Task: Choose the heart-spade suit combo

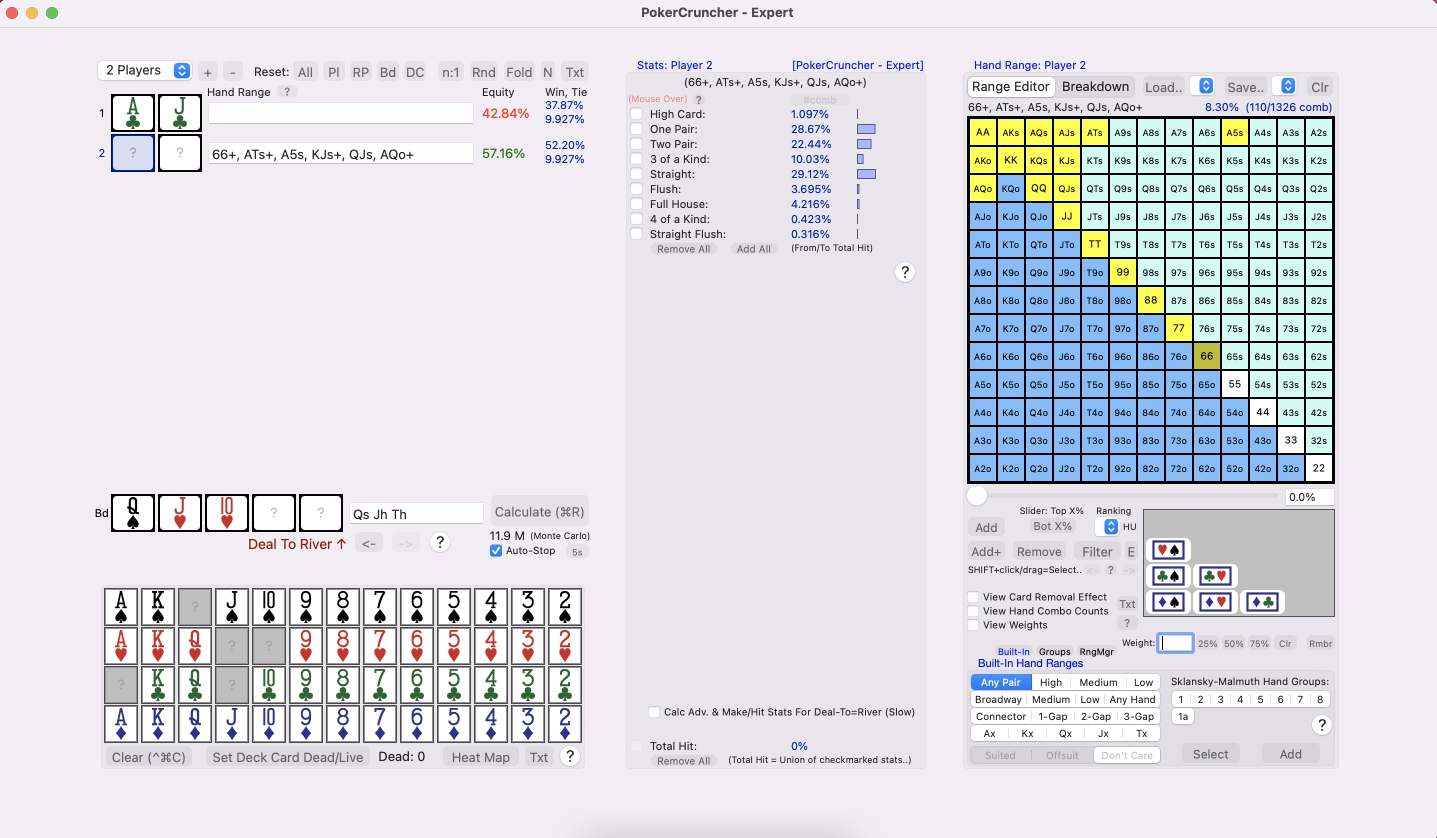Action: 1168,549
